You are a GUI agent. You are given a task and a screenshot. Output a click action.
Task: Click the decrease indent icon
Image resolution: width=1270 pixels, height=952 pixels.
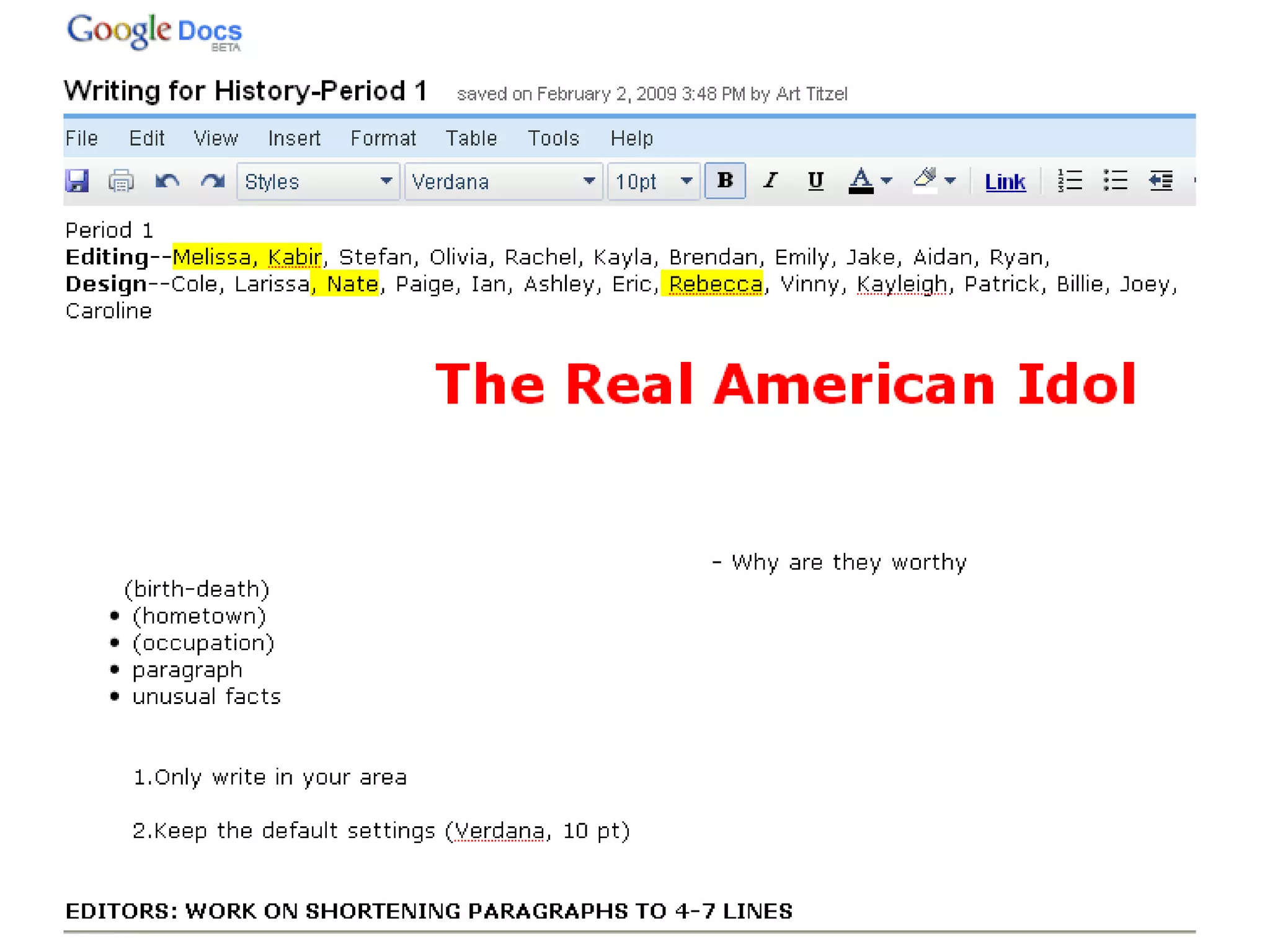(x=1160, y=181)
